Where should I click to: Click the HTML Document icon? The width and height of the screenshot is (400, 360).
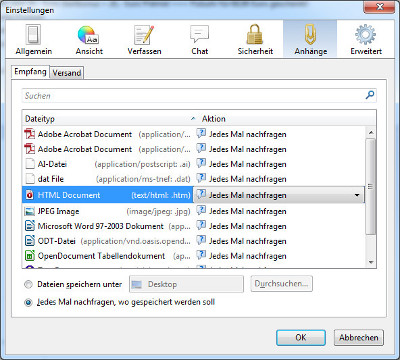pos(30,195)
